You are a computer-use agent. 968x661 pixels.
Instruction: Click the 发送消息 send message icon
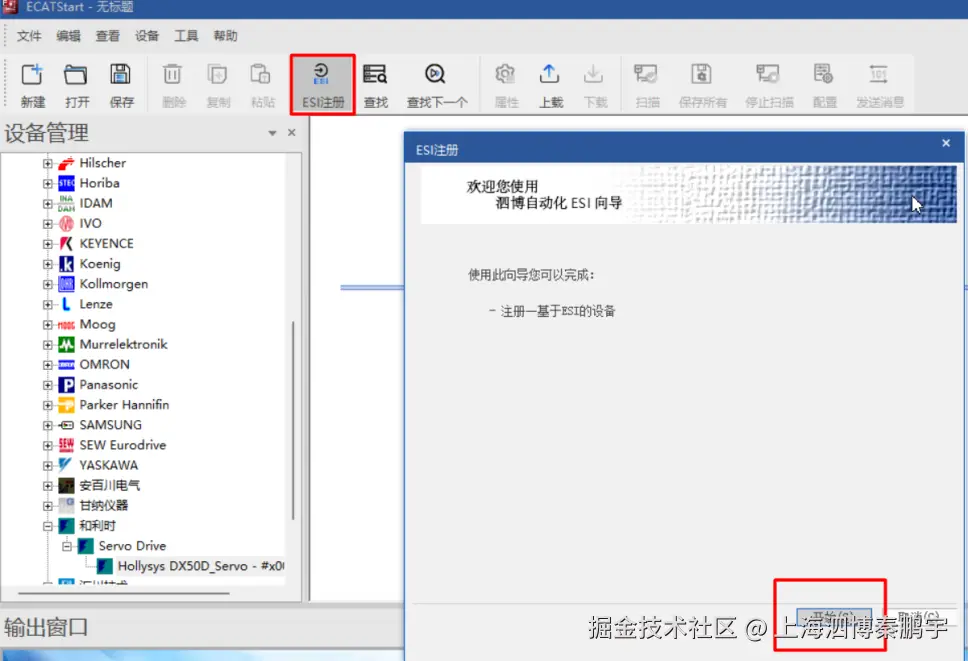click(879, 78)
